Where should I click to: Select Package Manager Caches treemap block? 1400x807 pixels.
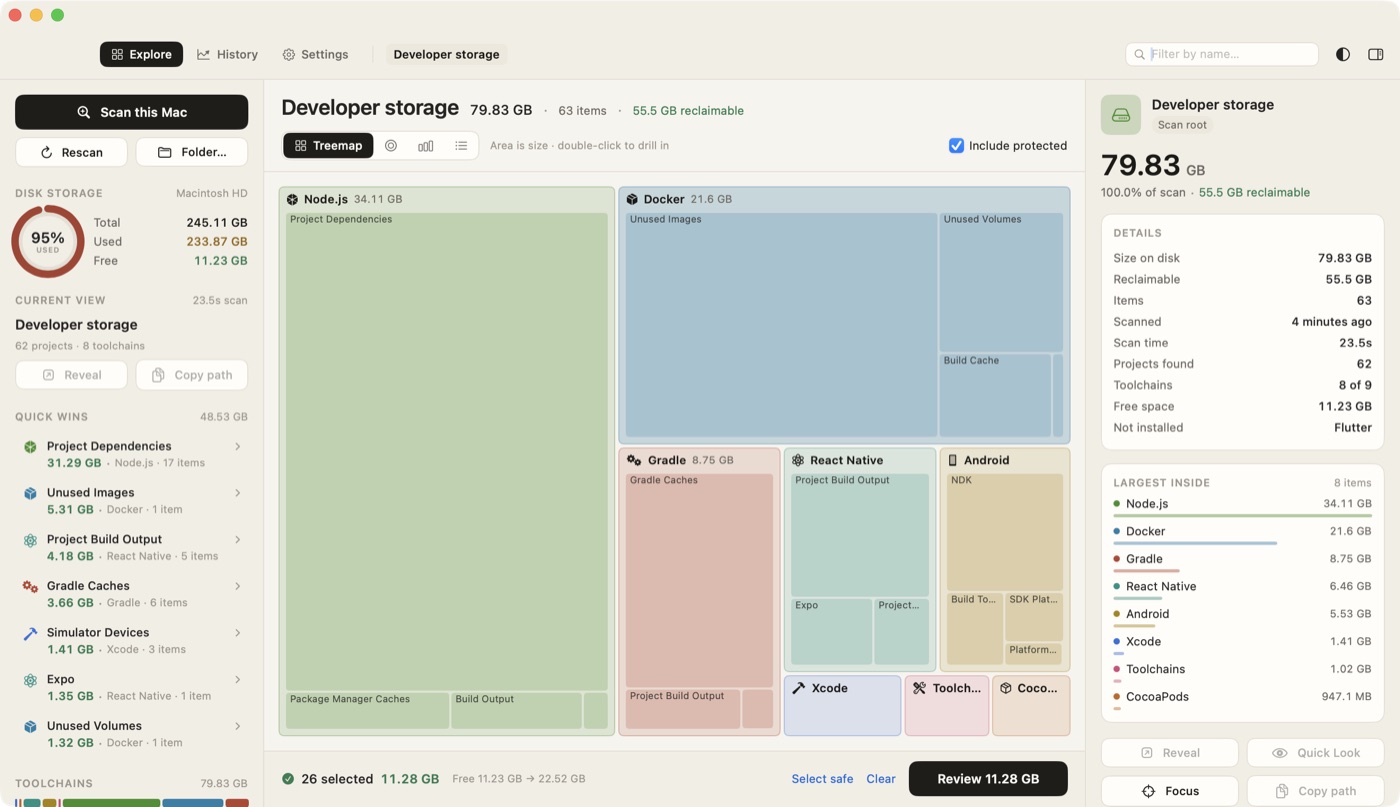coord(367,710)
